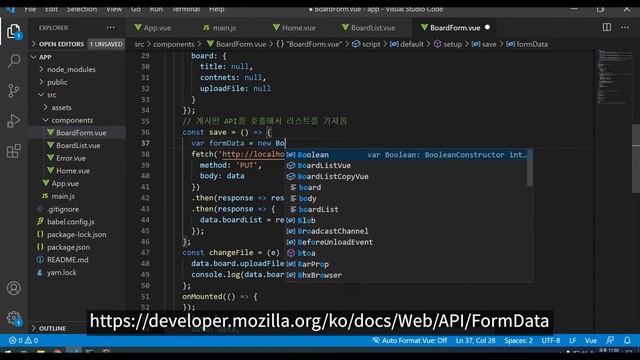Open Explorer more actions ellipsis
This screenshot has width=640, height=360.
111,28
